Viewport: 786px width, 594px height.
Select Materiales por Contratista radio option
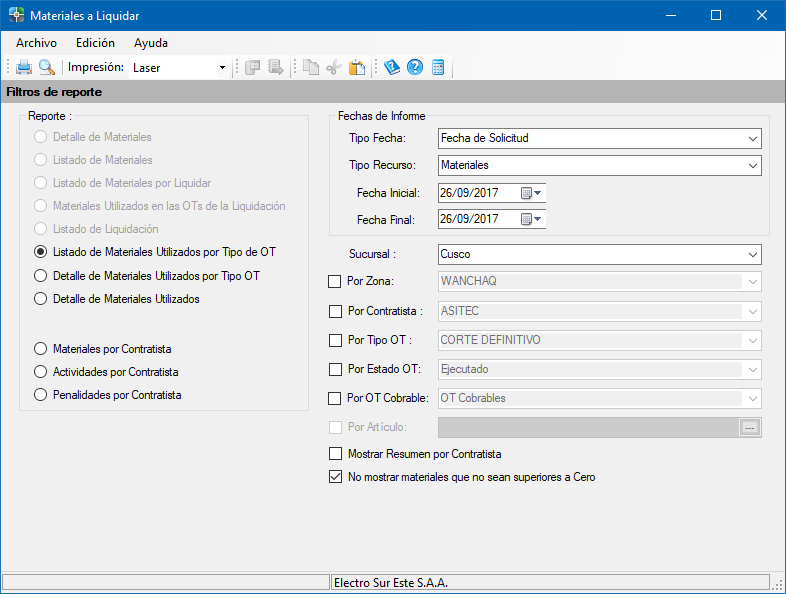[41, 349]
